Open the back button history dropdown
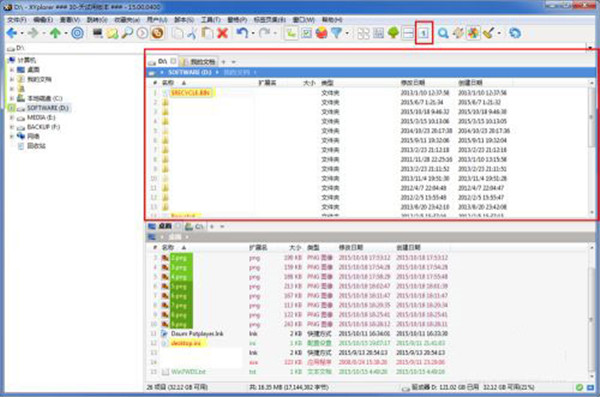 tap(22, 33)
